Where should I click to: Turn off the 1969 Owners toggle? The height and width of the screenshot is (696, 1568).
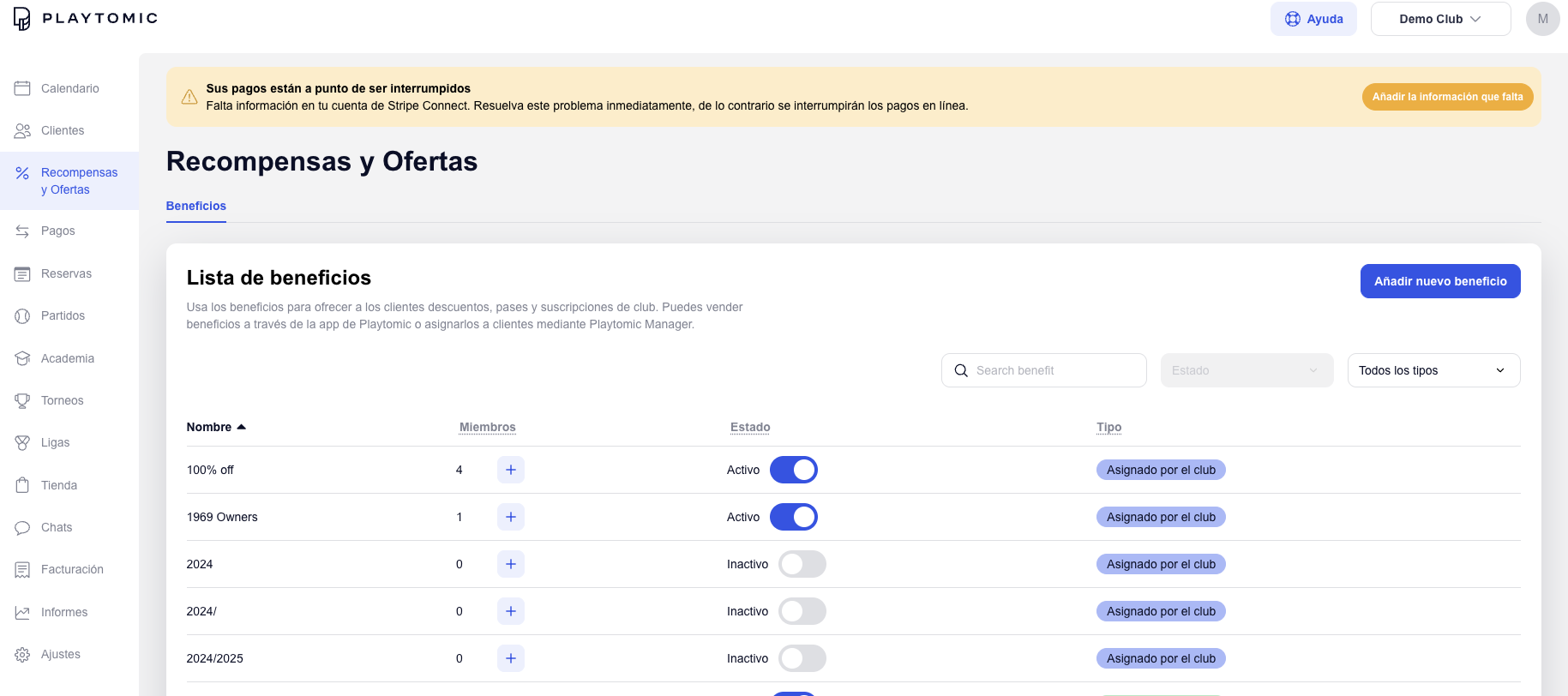[793, 517]
